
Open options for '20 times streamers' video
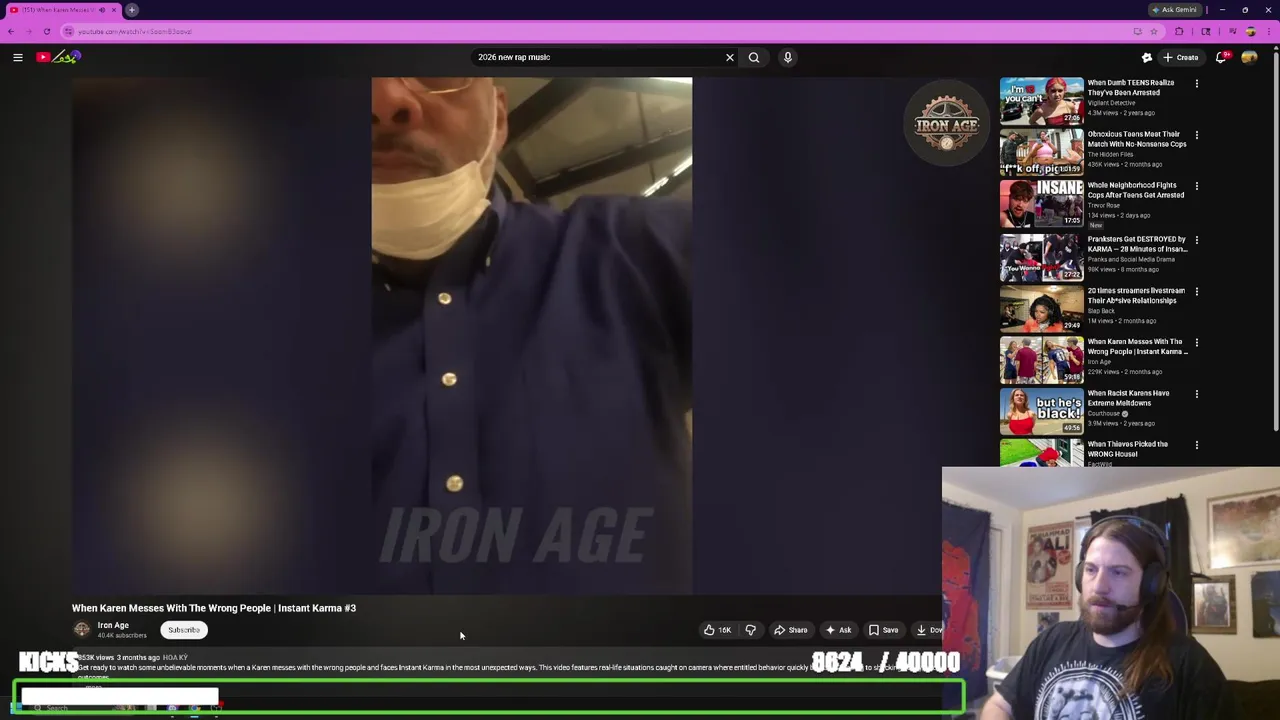(x=1196, y=291)
